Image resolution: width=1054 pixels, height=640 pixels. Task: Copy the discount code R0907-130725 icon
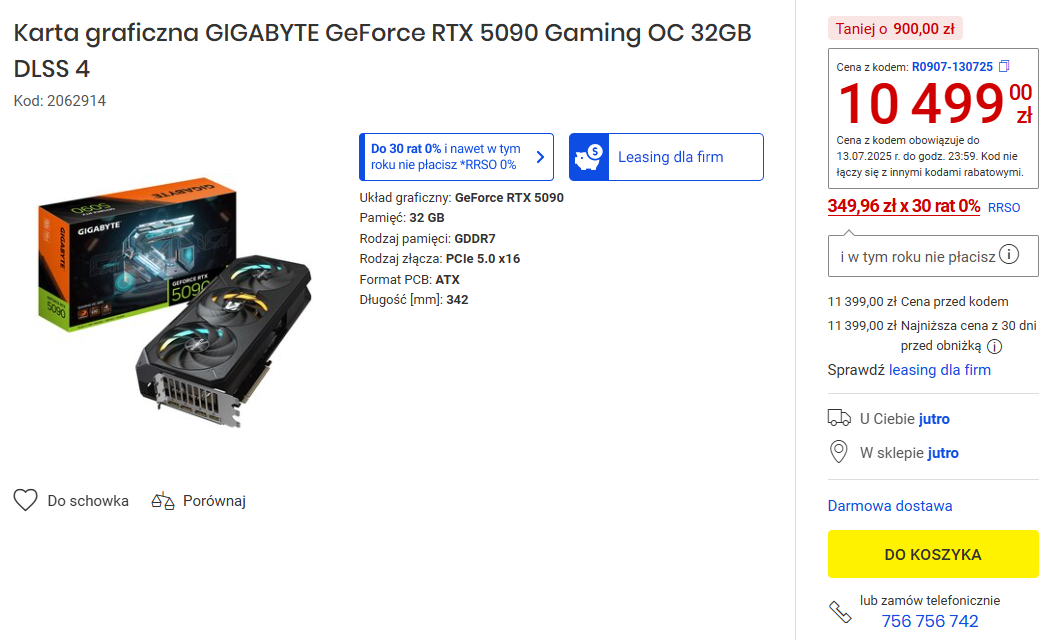tap(1004, 67)
